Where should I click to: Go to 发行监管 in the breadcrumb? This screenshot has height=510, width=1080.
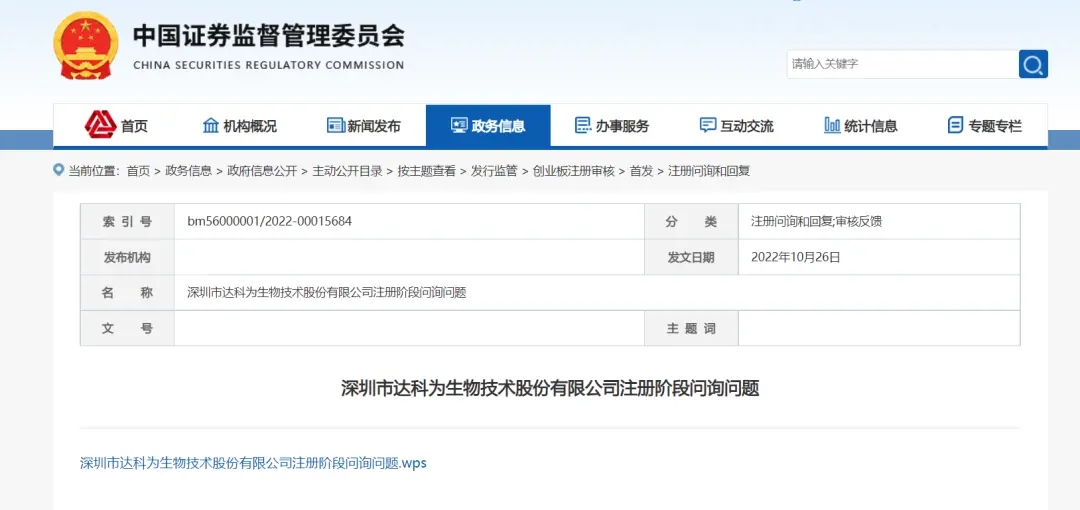[x=494, y=171]
